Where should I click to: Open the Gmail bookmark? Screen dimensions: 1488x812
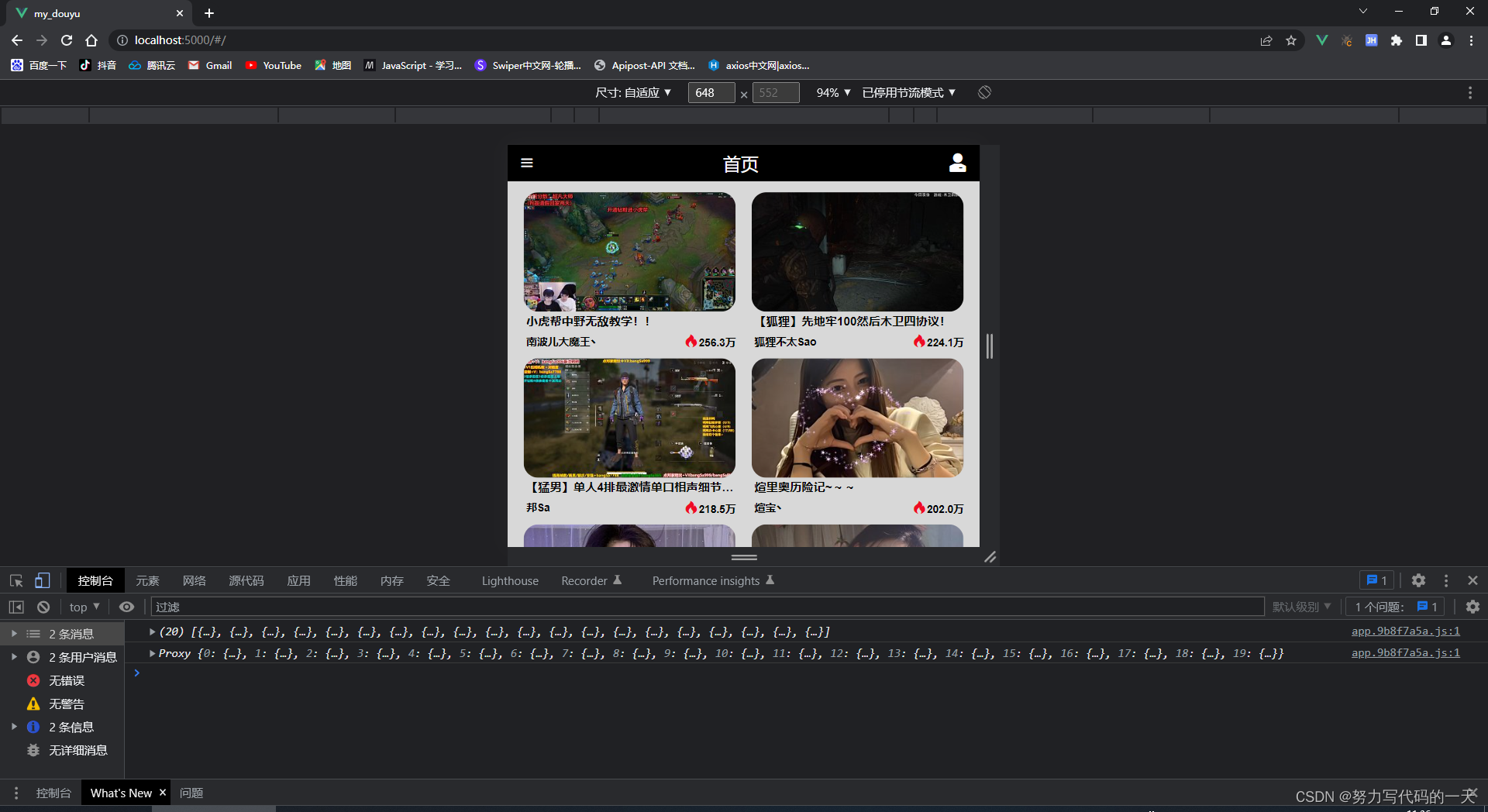(x=210, y=65)
